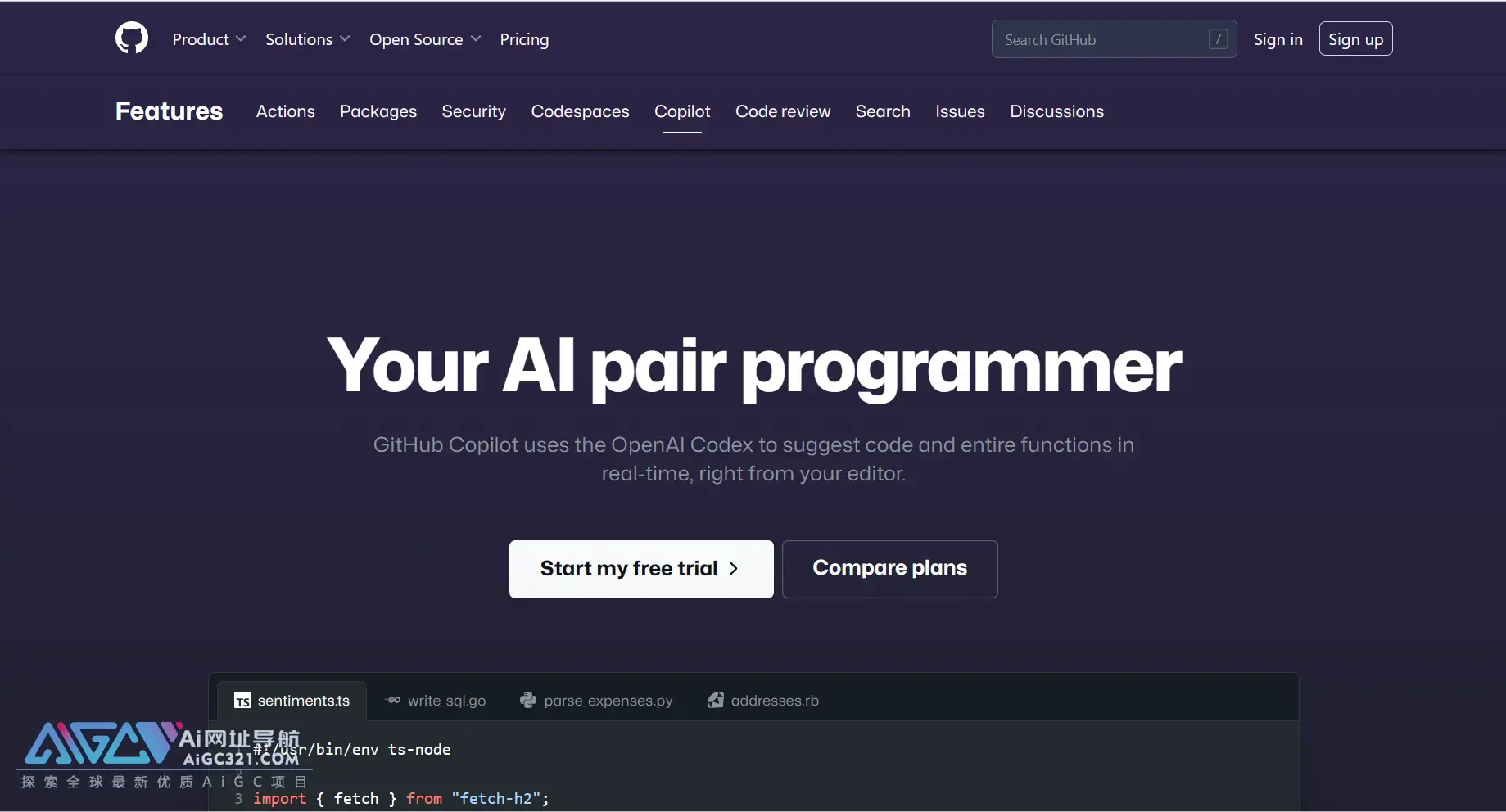Click the TypeScript icon on sentiments.ts tab

pos(242,701)
